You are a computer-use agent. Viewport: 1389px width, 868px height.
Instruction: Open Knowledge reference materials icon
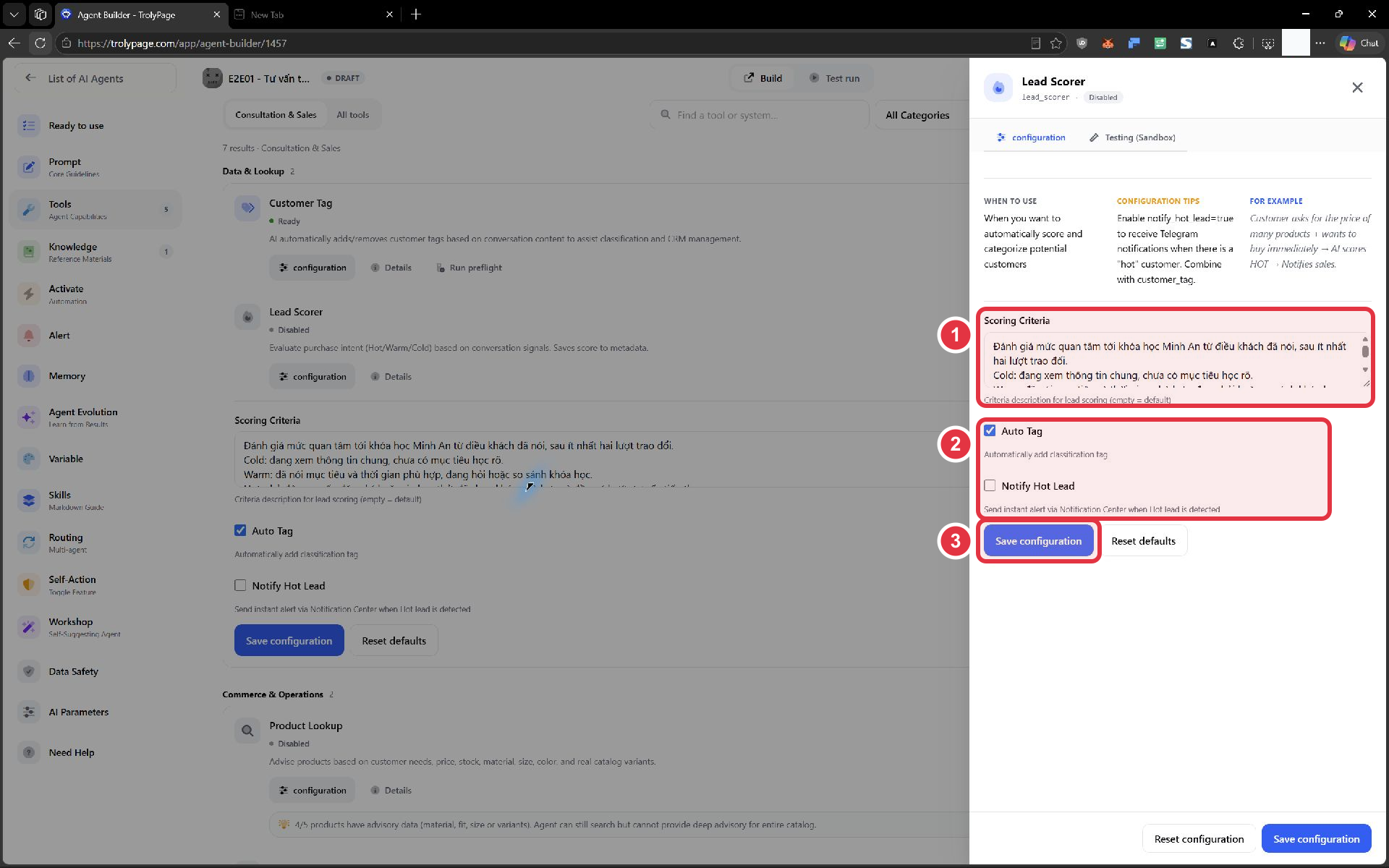click(28, 252)
